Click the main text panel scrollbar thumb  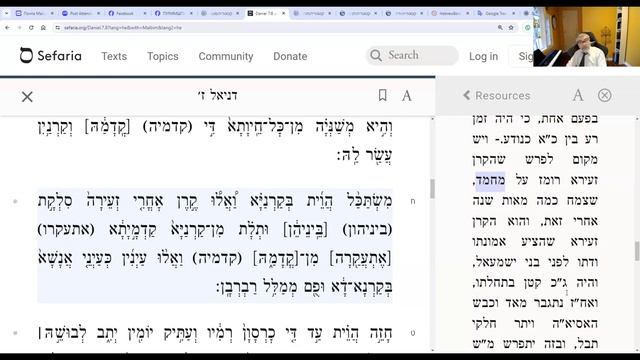click(432, 189)
